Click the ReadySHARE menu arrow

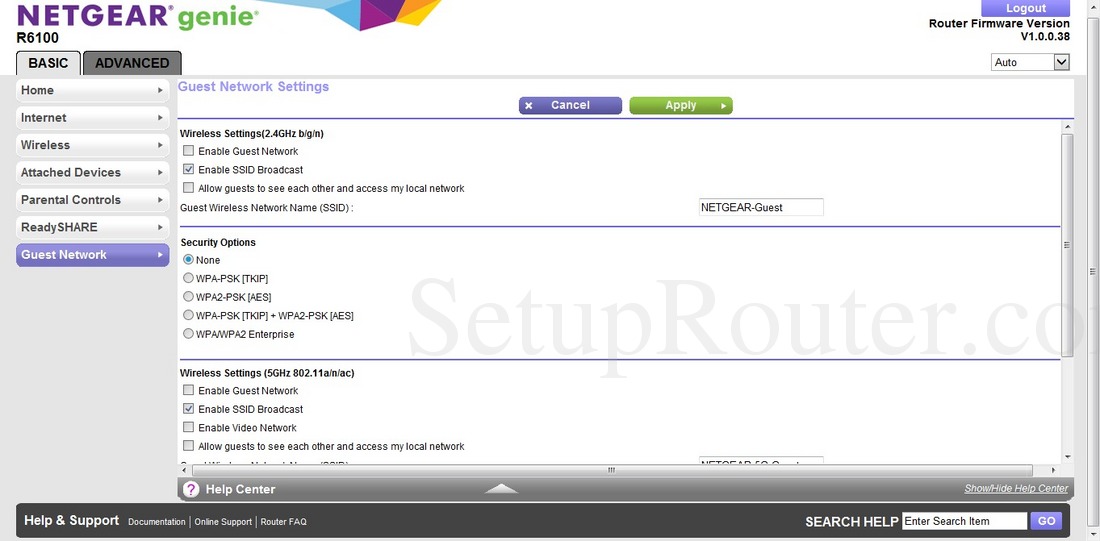coord(160,227)
